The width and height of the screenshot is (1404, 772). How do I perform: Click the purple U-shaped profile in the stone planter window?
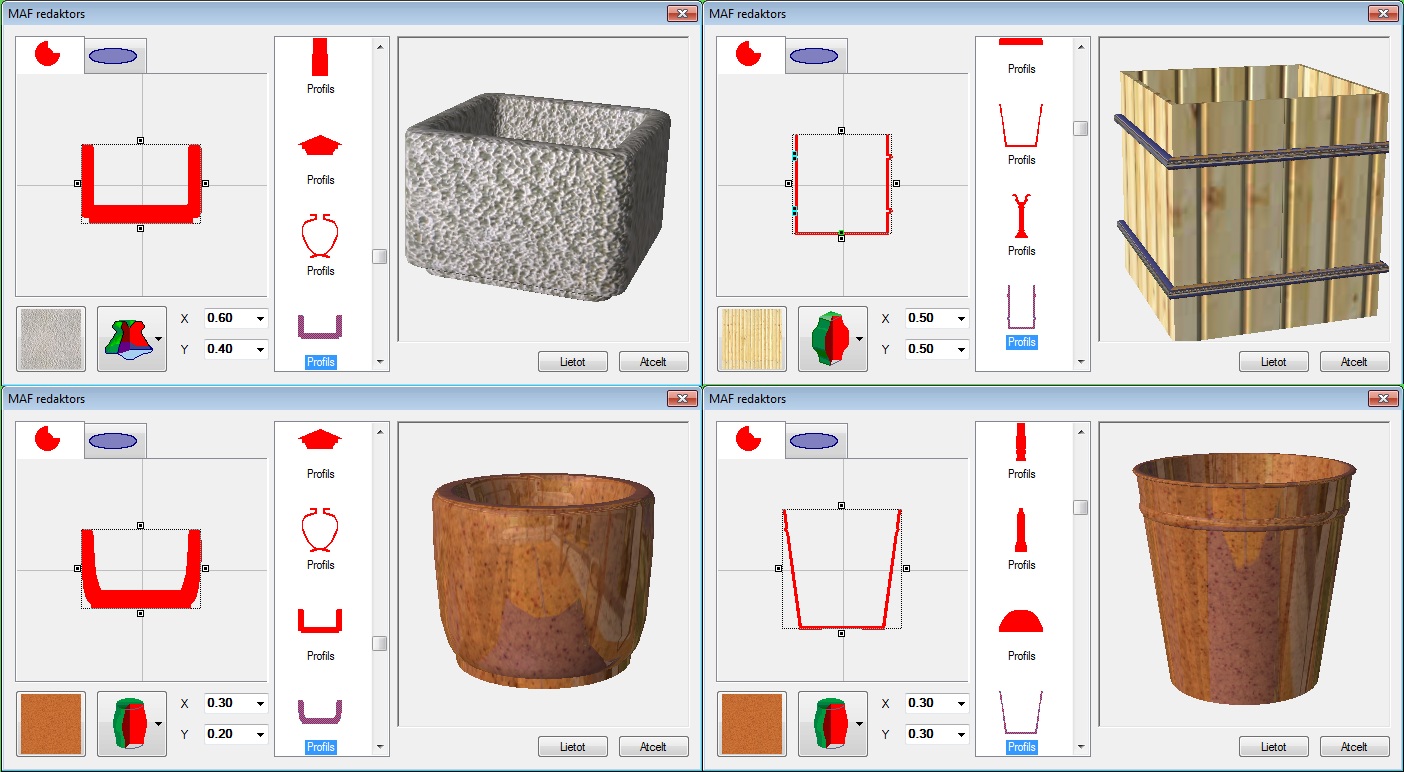(x=320, y=326)
